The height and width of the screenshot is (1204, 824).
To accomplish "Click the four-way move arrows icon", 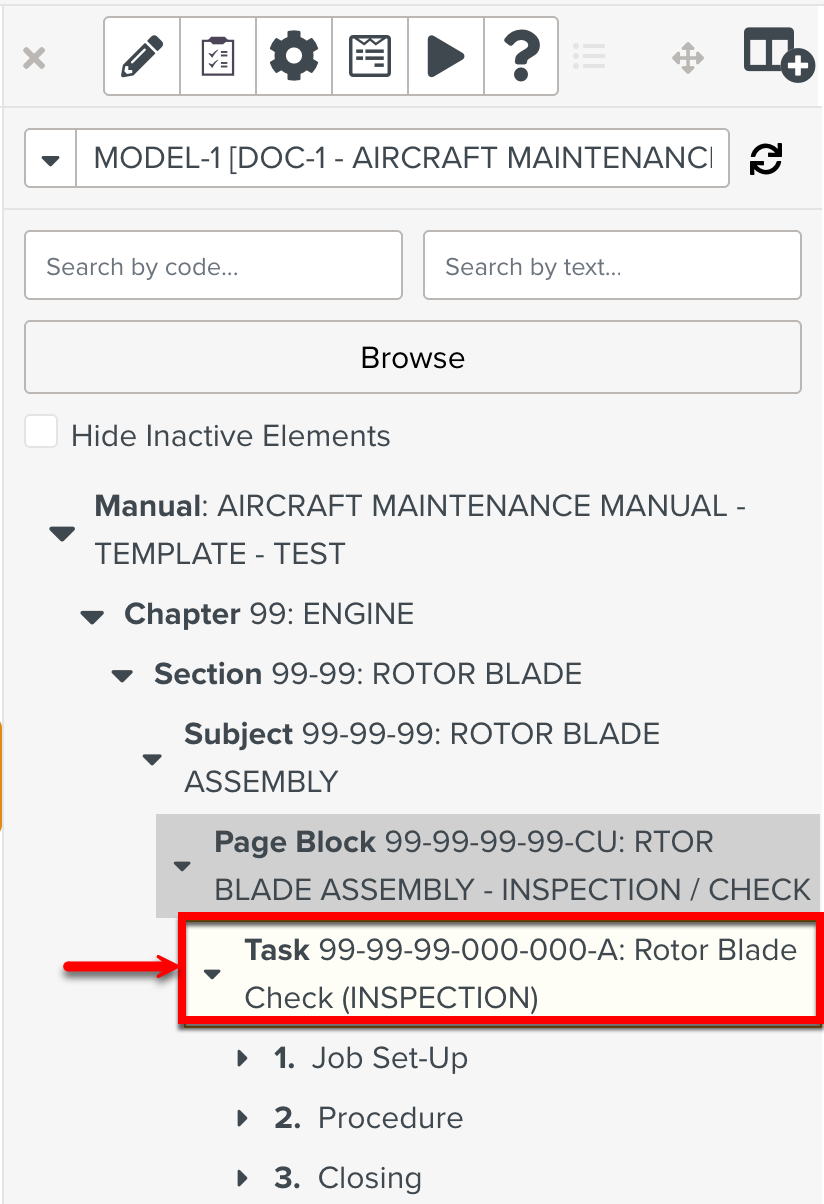I will pyautogui.click(x=688, y=58).
